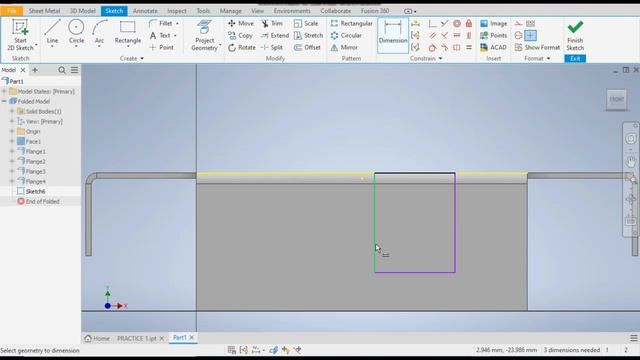640x360 pixels.
Task: Switch to the 3D Model tab
Action: (82, 11)
